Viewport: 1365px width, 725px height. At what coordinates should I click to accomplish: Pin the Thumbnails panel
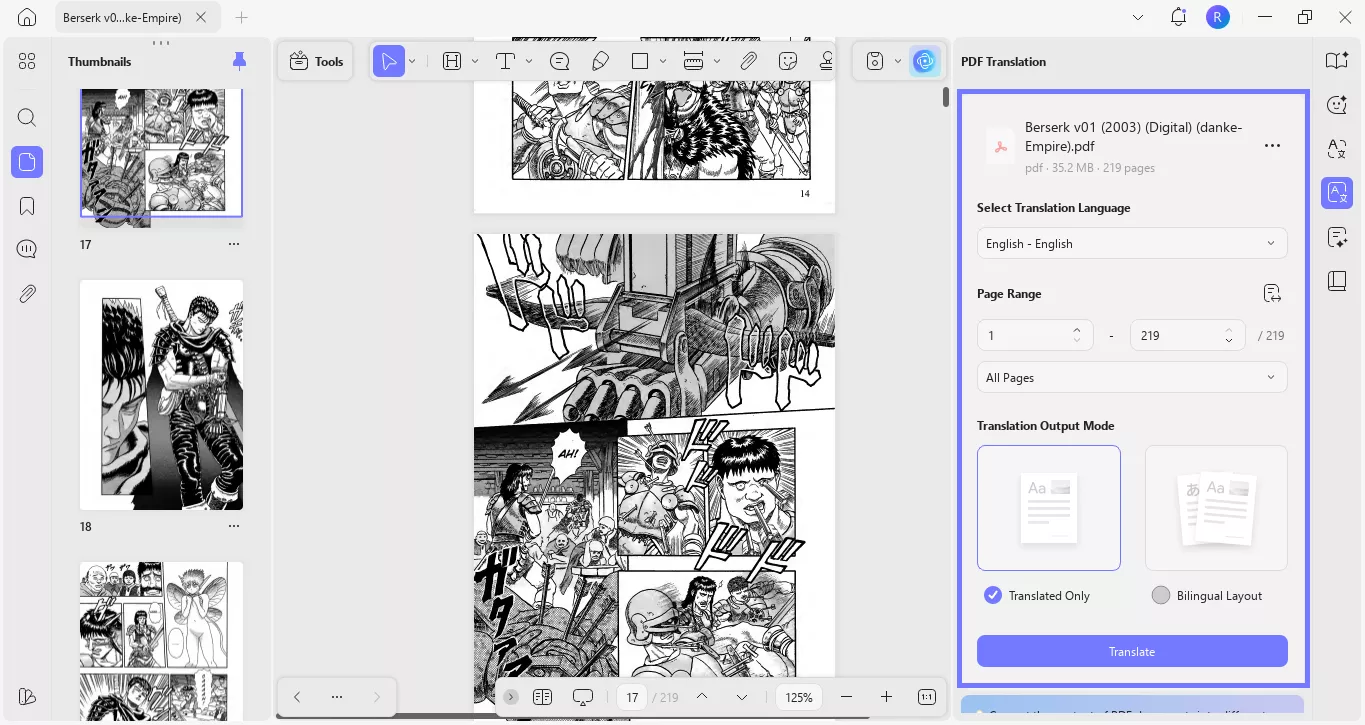pyautogui.click(x=239, y=61)
